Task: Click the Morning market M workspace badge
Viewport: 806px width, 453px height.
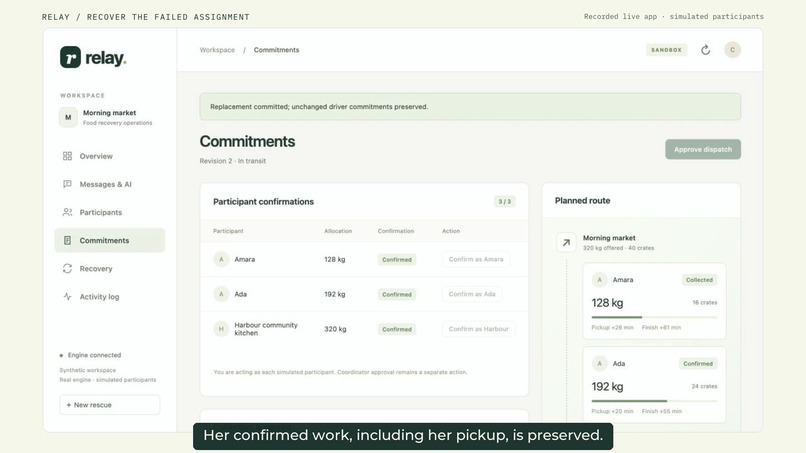Action: coord(68,117)
